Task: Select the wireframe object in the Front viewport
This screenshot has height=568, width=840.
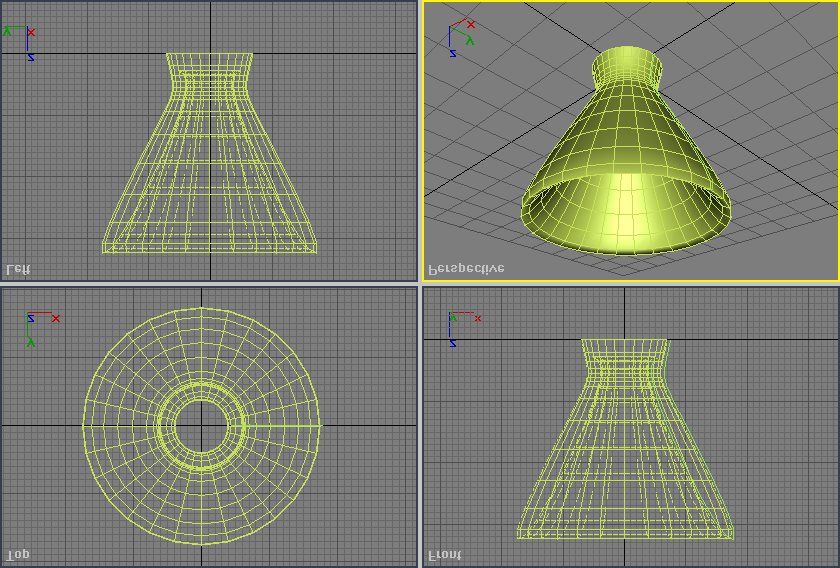Action: [625, 439]
